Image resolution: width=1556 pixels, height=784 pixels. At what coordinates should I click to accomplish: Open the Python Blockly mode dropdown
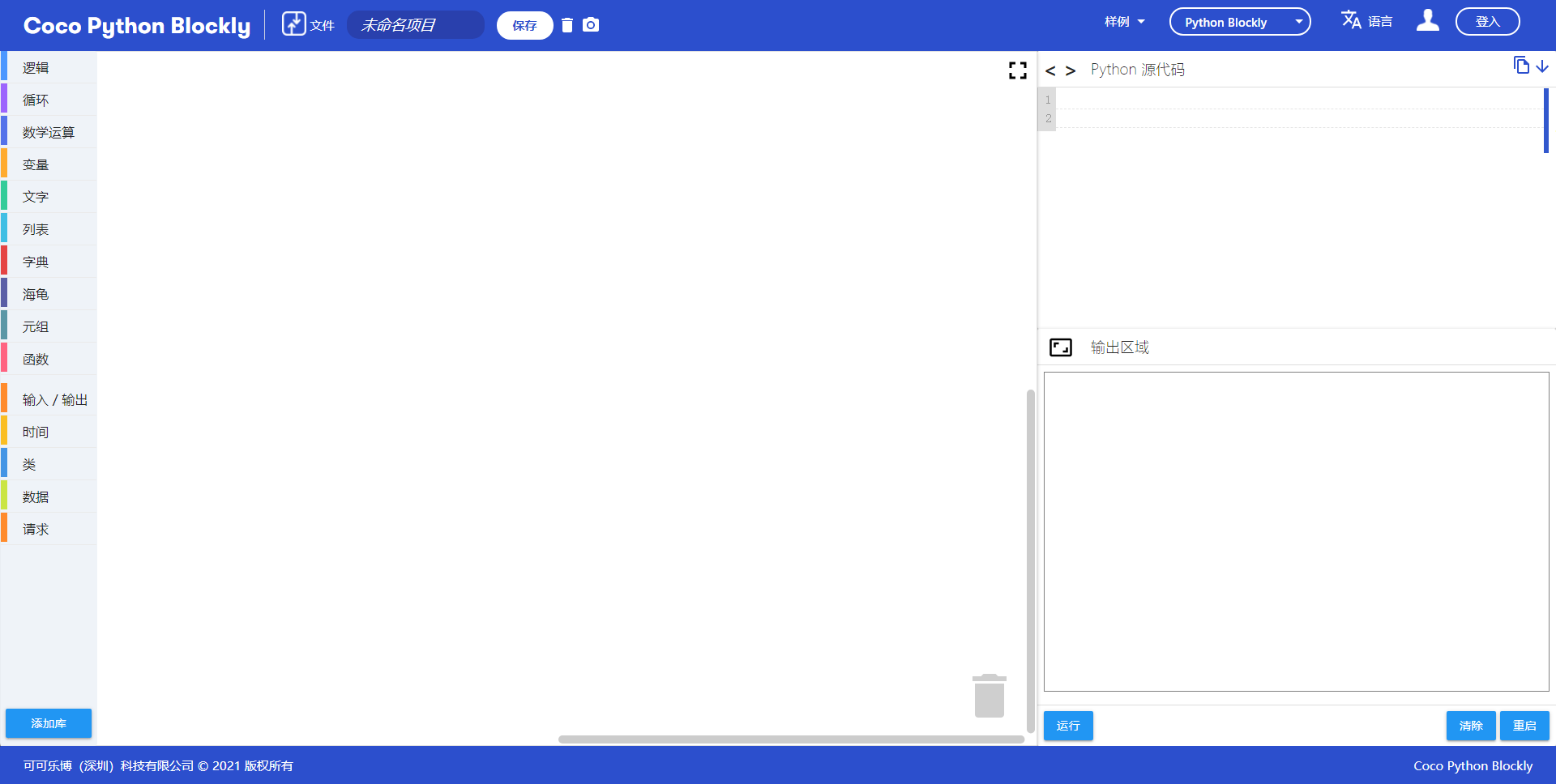pyautogui.click(x=1239, y=22)
